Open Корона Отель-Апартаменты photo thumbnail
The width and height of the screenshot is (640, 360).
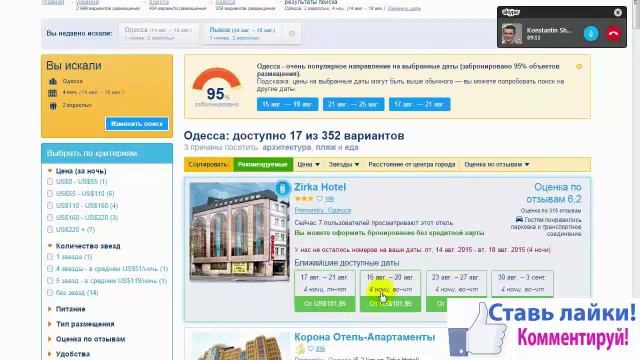(x=240, y=346)
